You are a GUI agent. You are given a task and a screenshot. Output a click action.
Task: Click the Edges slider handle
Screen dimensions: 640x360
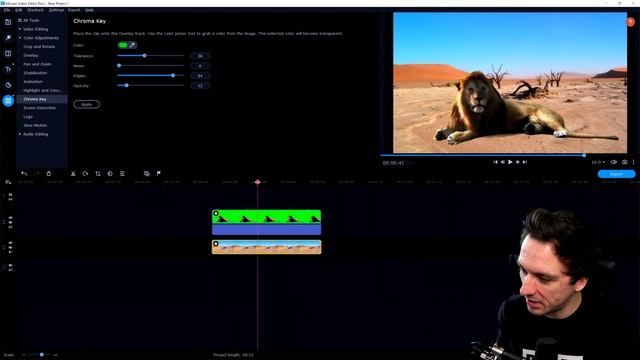(173, 76)
